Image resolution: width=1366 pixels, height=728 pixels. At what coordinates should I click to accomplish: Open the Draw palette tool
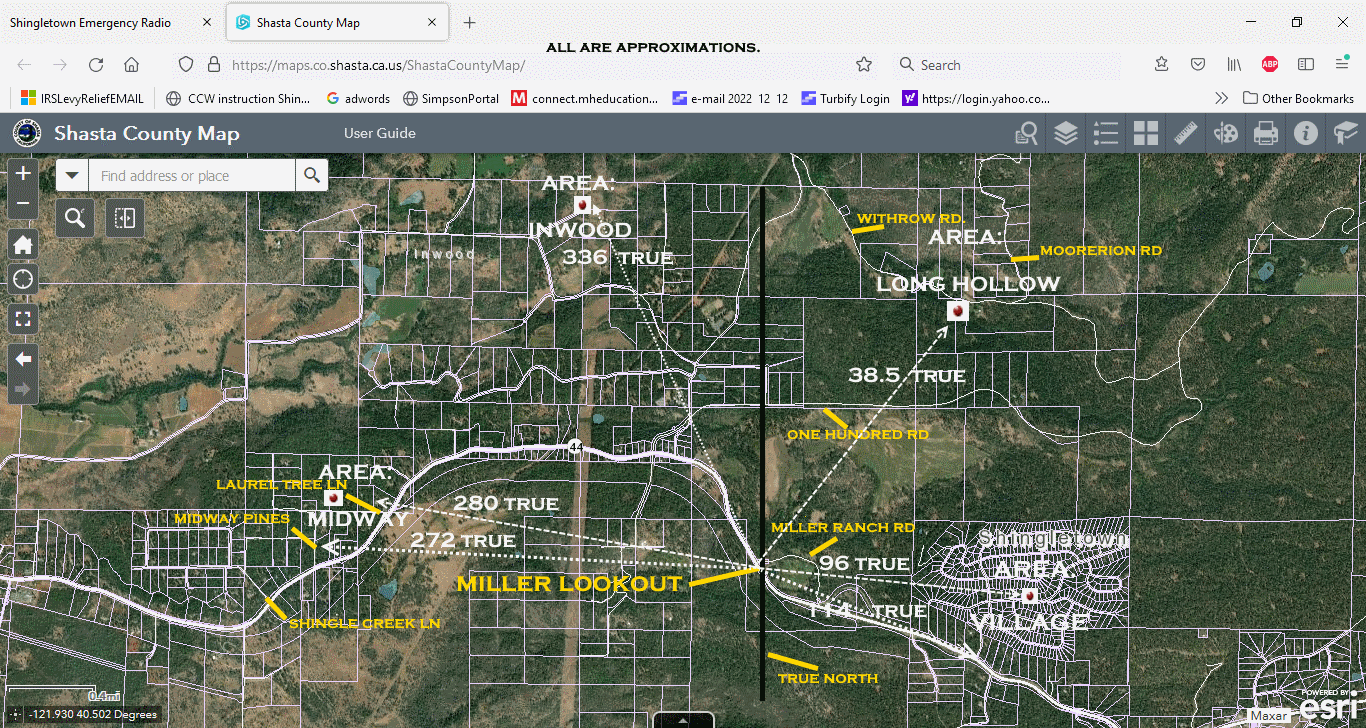(x=1225, y=133)
